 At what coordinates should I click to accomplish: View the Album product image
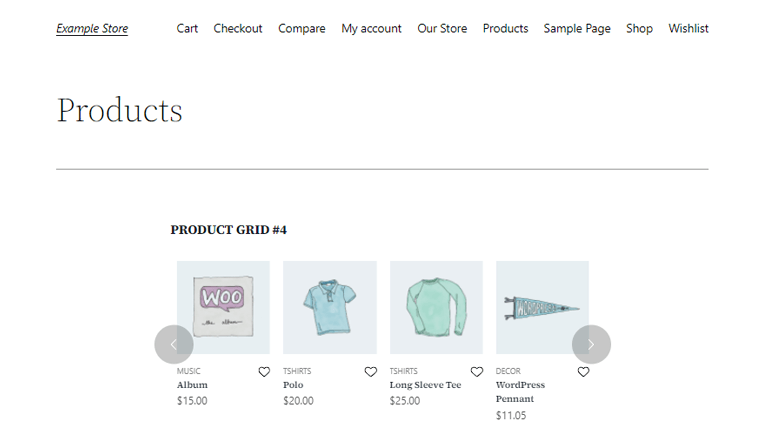(223, 307)
